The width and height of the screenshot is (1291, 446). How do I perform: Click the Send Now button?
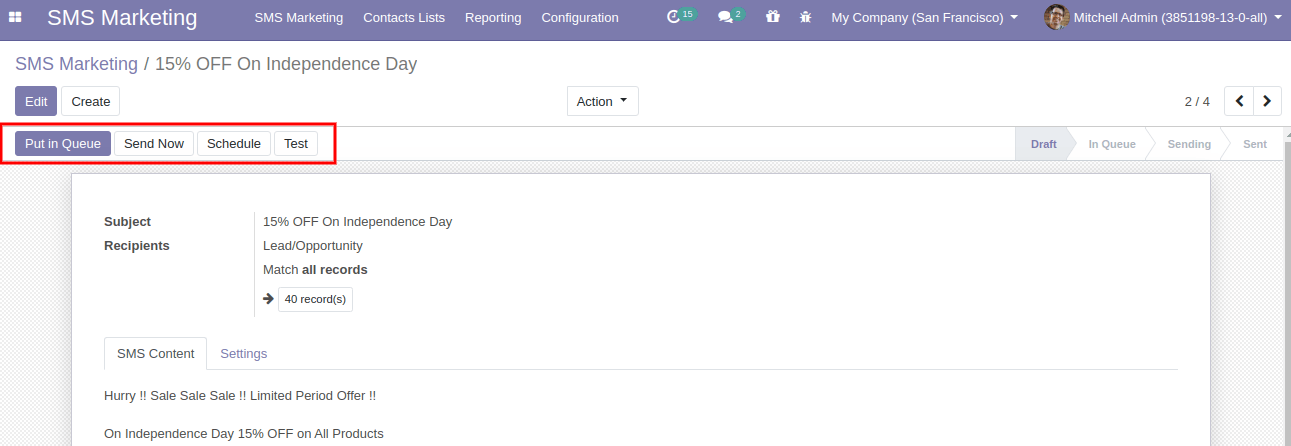[154, 143]
